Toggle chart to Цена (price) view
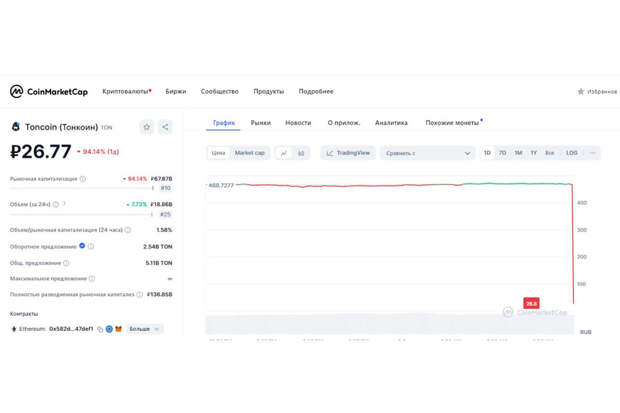Viewport: 620px width, 413px height. click(x=218, y=153)
